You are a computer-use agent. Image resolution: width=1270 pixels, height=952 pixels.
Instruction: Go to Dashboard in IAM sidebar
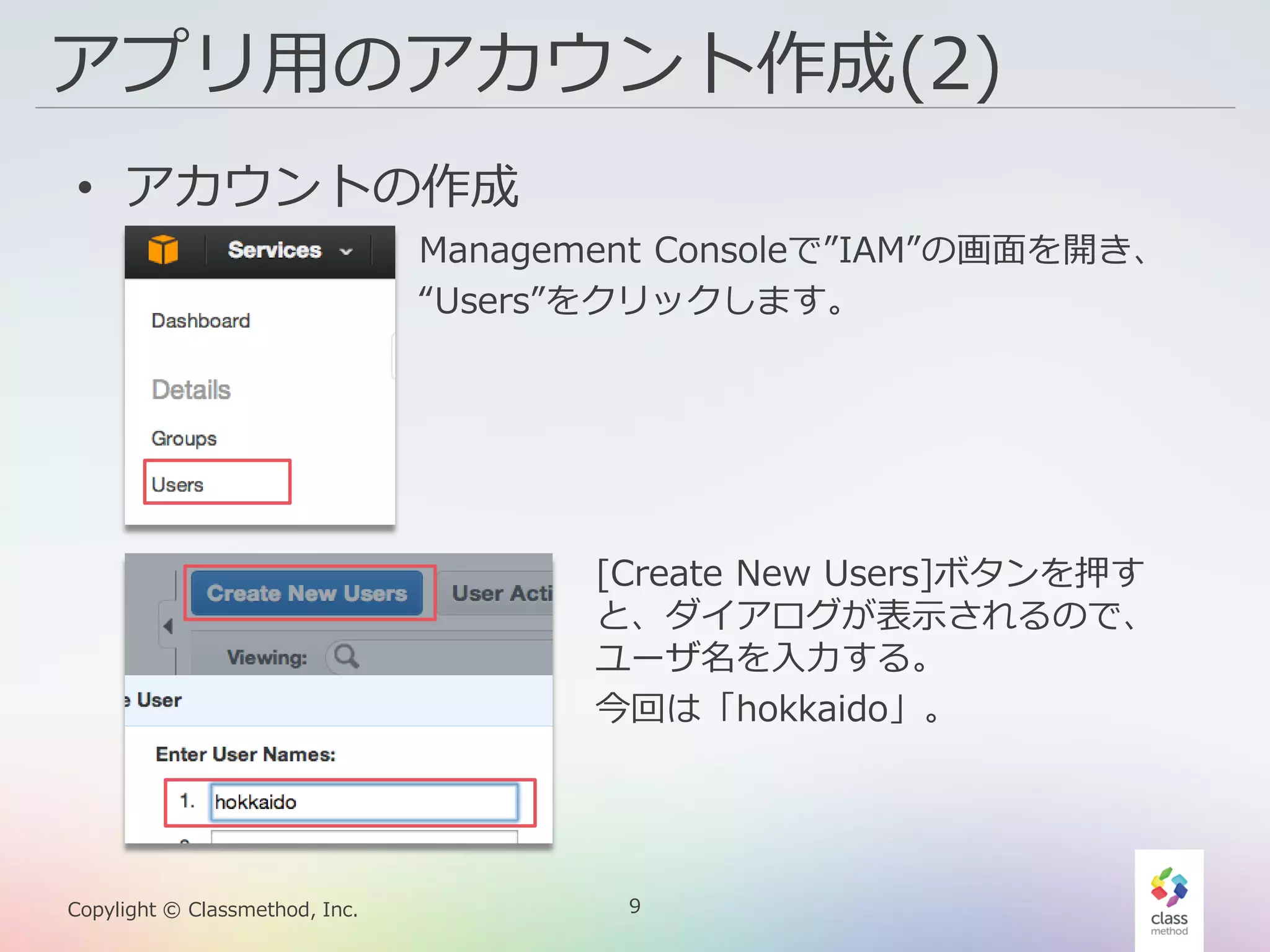coord(201,321)
